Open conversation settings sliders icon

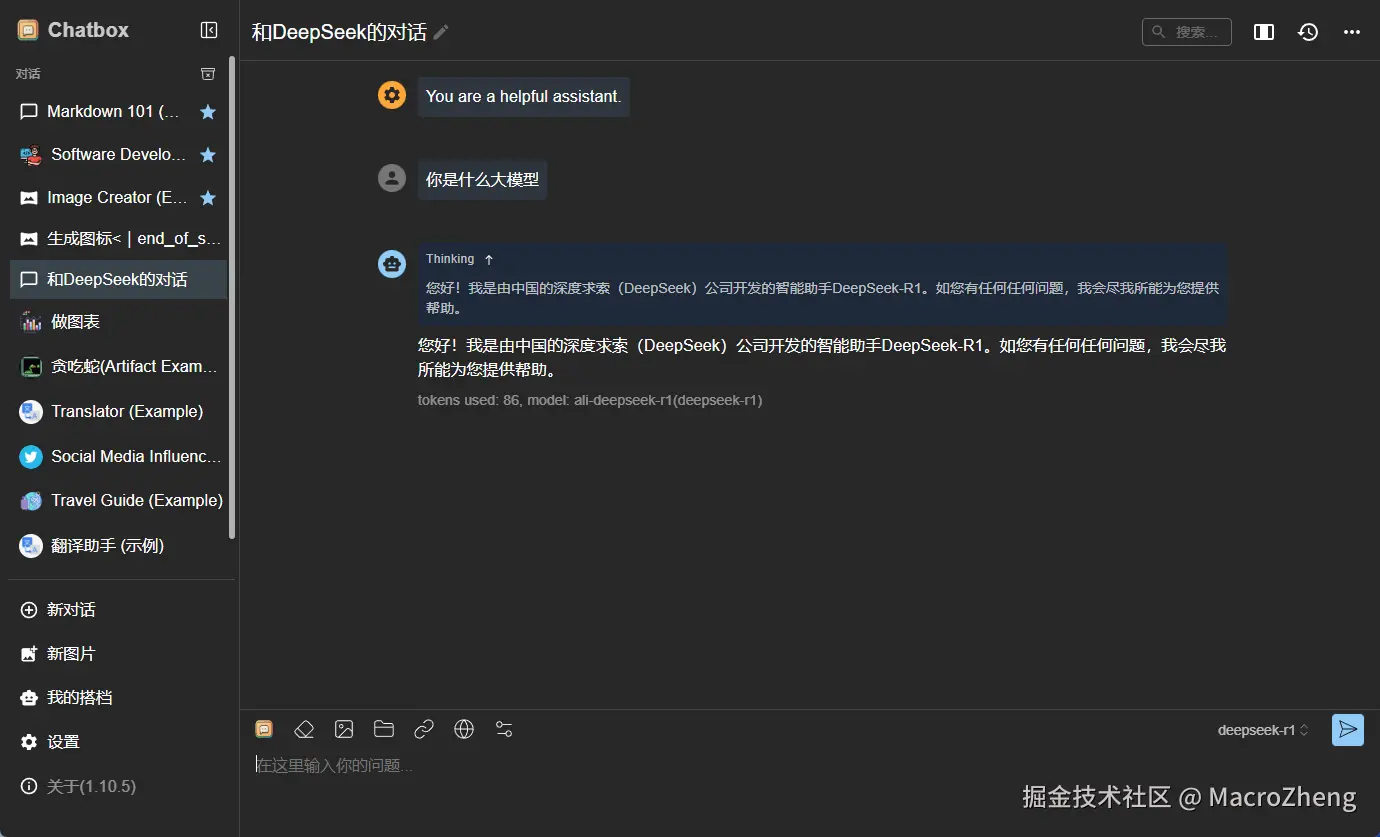pos(504,729)
